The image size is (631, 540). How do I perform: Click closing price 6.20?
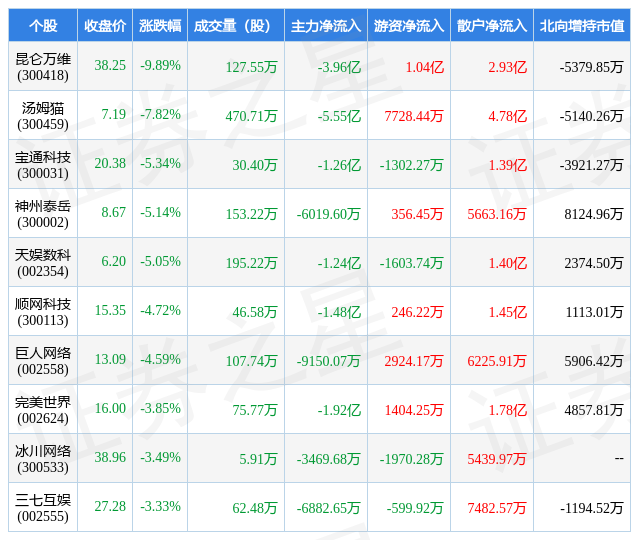(x=113, y=261)
